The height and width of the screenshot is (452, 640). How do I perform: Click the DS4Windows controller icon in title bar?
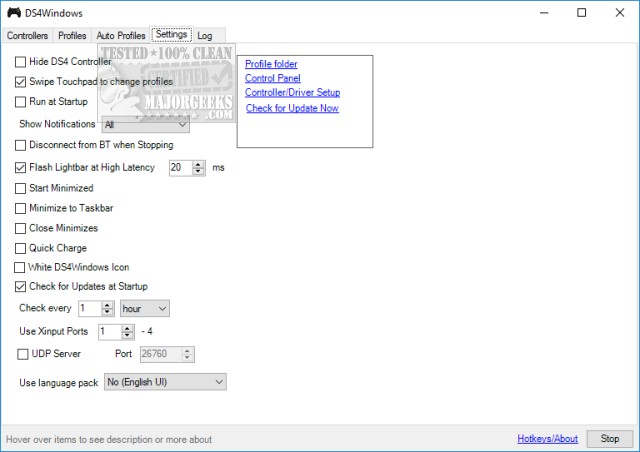[x=14, y=13]
